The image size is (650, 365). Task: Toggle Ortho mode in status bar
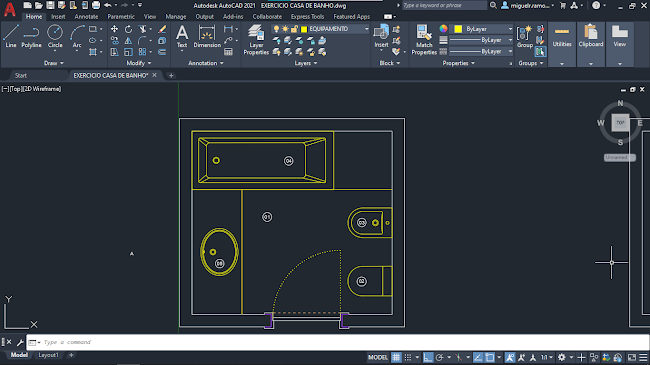[428, 357]
